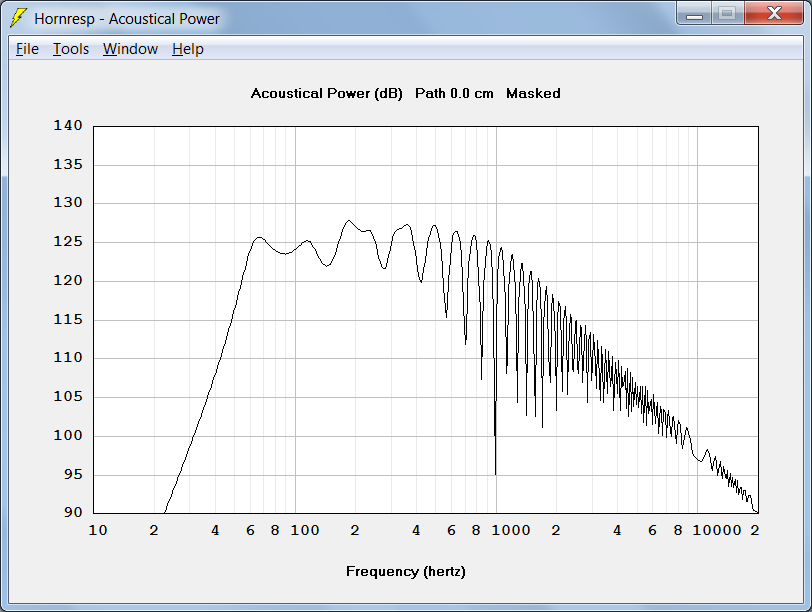Click the Hornresp lightning bolt title icon
The image size is (812, 612).
(18, 18)
